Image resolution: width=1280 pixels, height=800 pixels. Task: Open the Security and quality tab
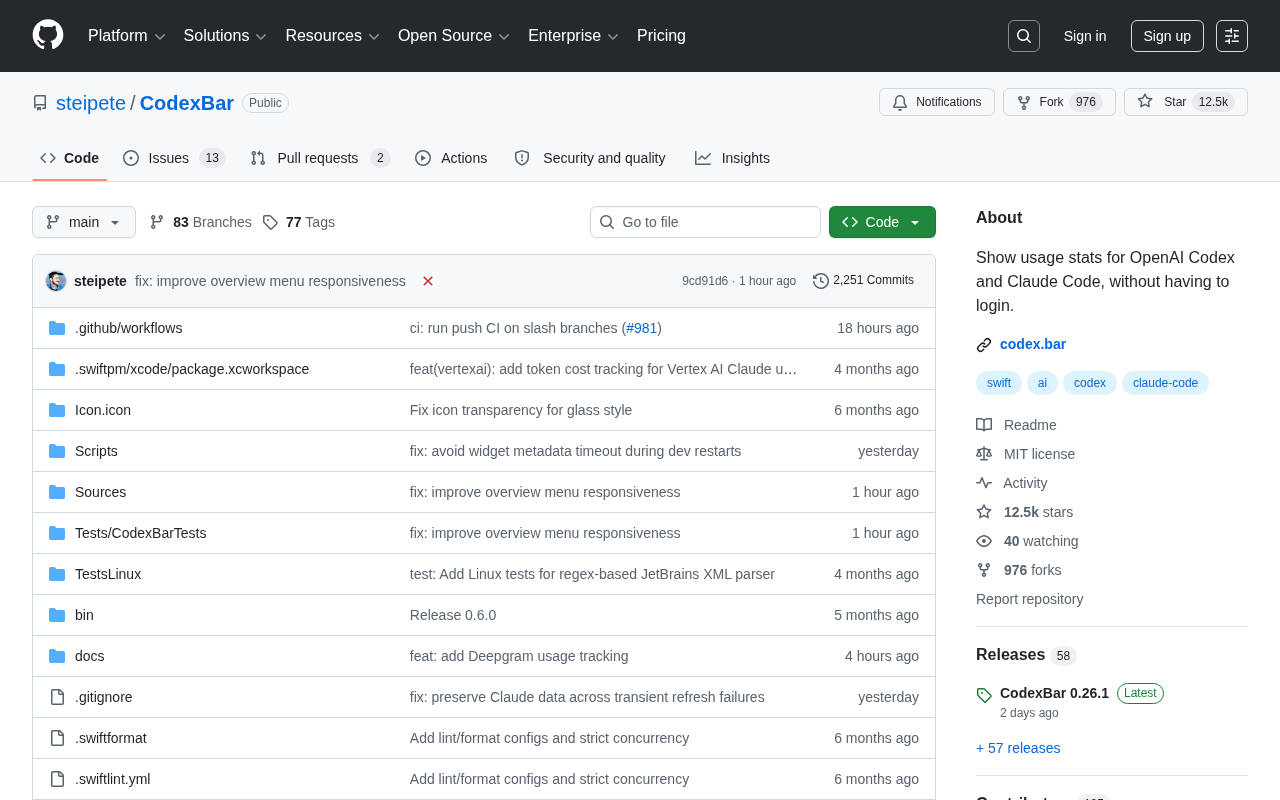[590, 158]
